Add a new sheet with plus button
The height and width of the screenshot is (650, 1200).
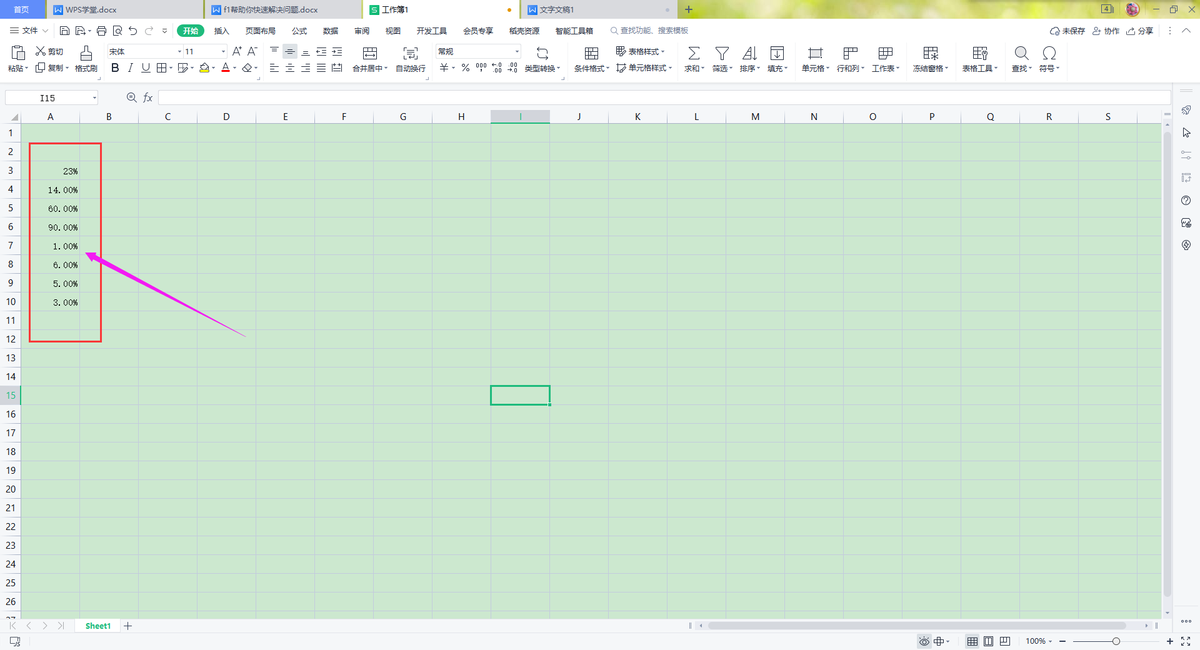[x=127, y=626]
